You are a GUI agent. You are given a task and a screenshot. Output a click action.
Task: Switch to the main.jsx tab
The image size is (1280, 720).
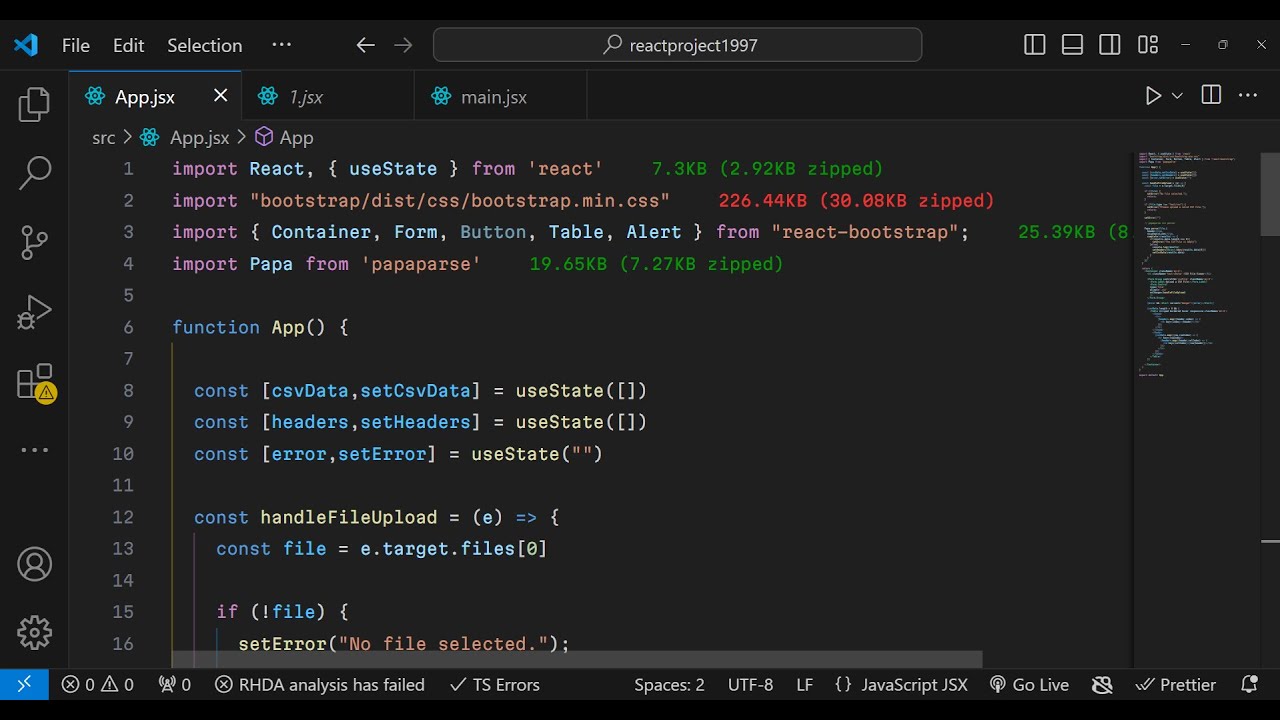500,97
